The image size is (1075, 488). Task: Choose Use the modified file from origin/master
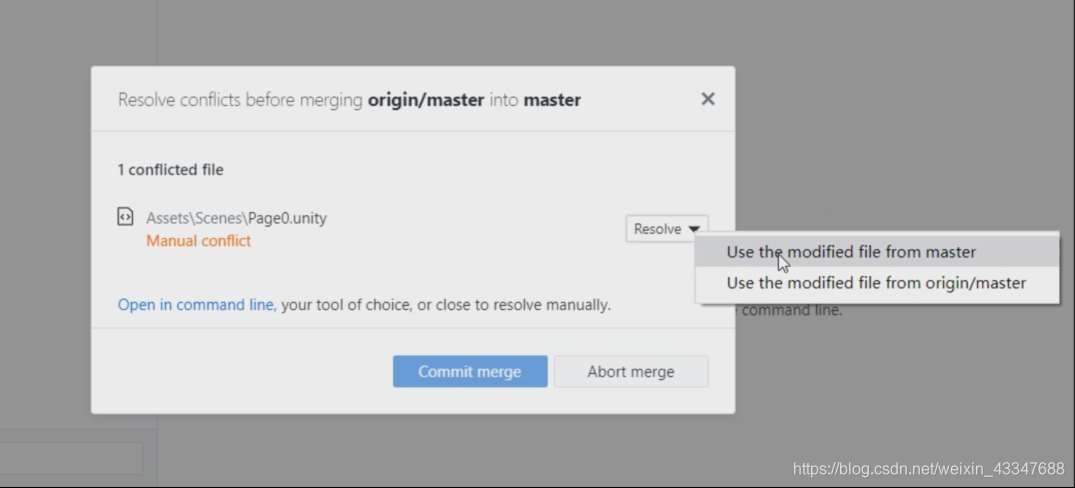coord(877,282)
